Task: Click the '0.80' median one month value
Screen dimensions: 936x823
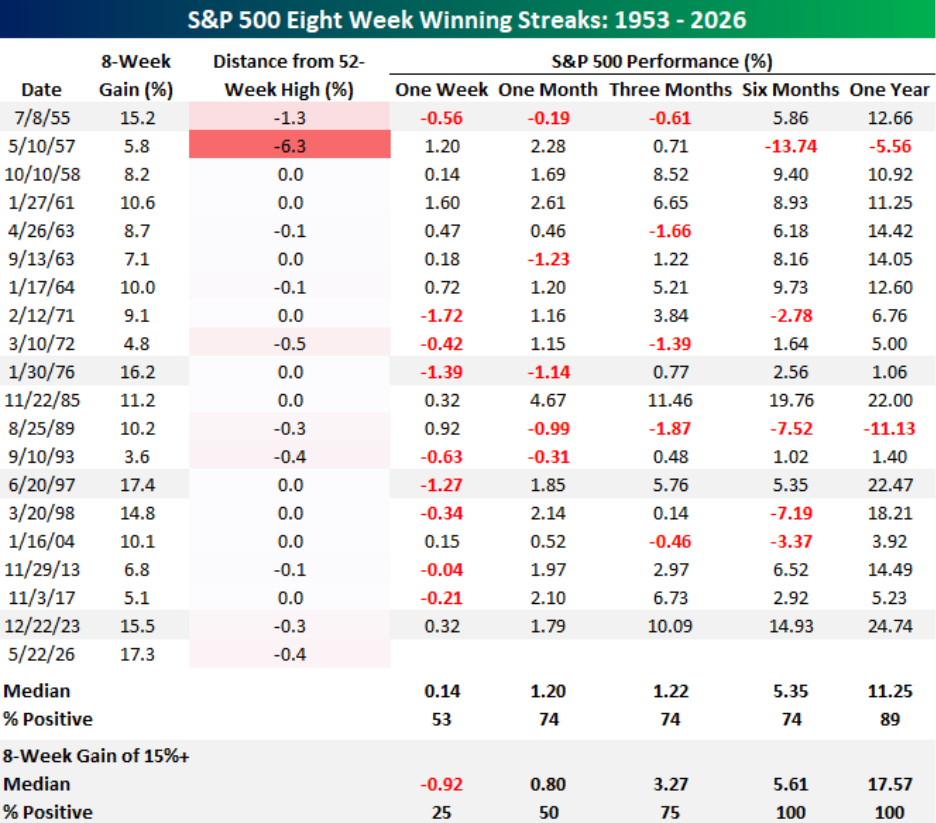Action: point(548,784)
